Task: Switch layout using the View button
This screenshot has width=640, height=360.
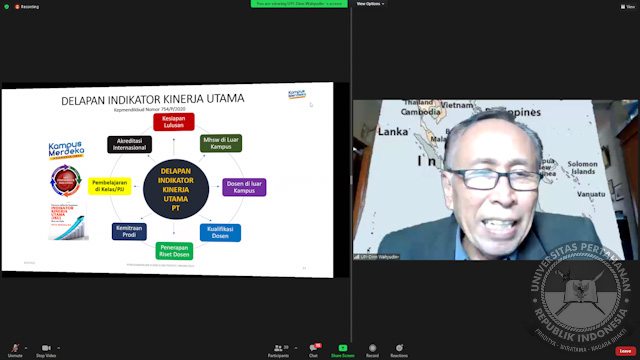Action: click(628, 7)
